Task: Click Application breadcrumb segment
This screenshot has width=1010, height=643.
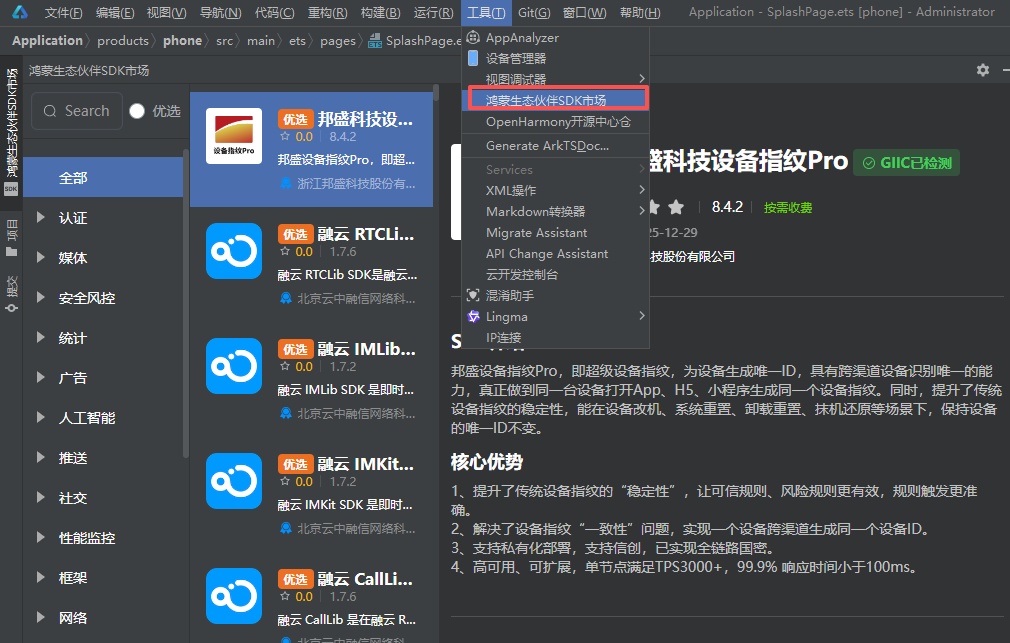Action: point(47,41)
